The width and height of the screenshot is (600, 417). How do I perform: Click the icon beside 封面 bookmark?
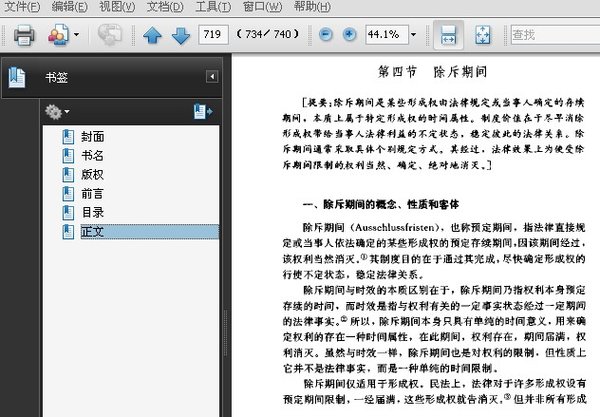click(x=68, y=137)
